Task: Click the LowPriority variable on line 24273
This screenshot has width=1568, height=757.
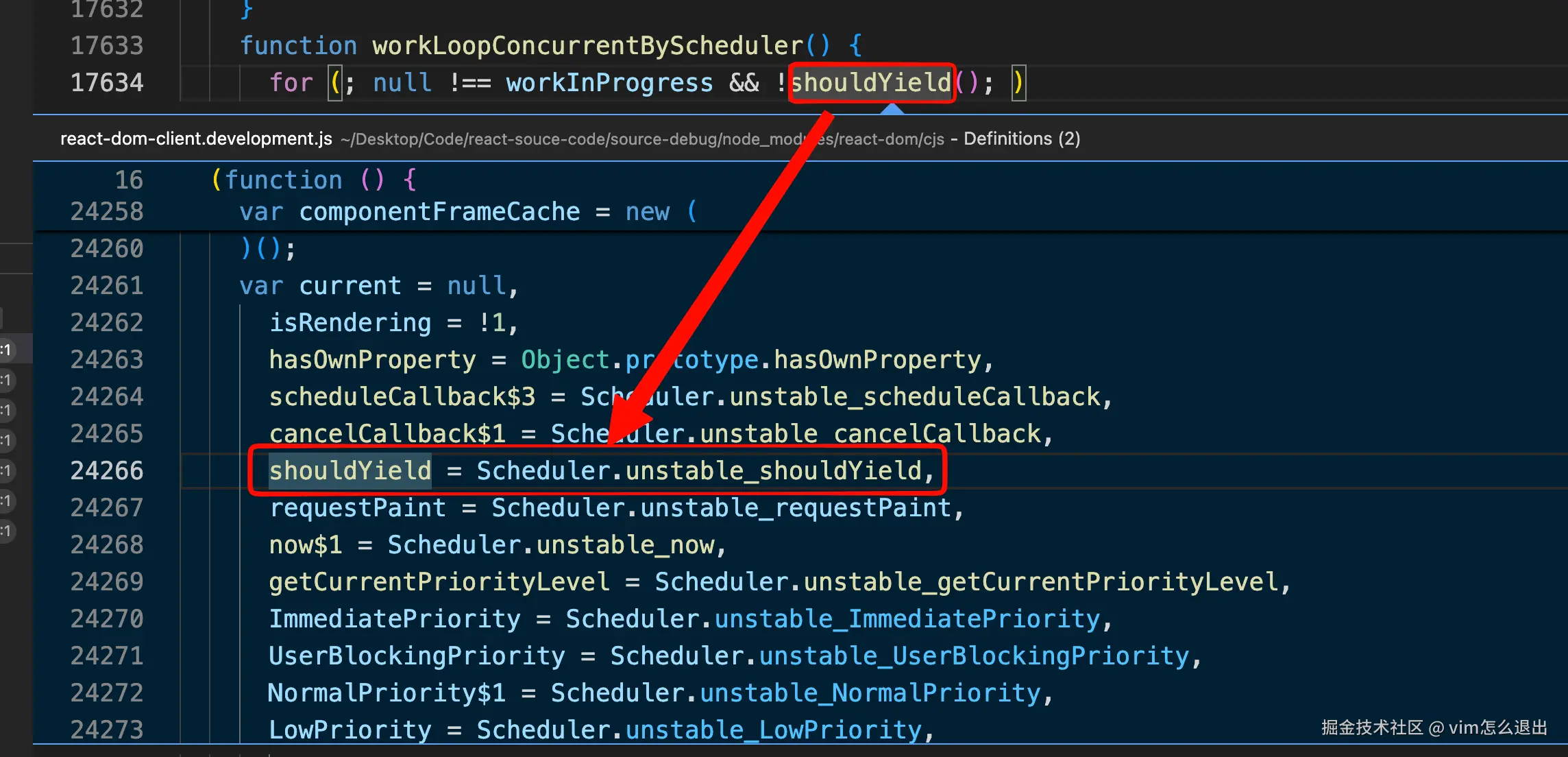Action: pyautogui.click(x=350, y=730)
